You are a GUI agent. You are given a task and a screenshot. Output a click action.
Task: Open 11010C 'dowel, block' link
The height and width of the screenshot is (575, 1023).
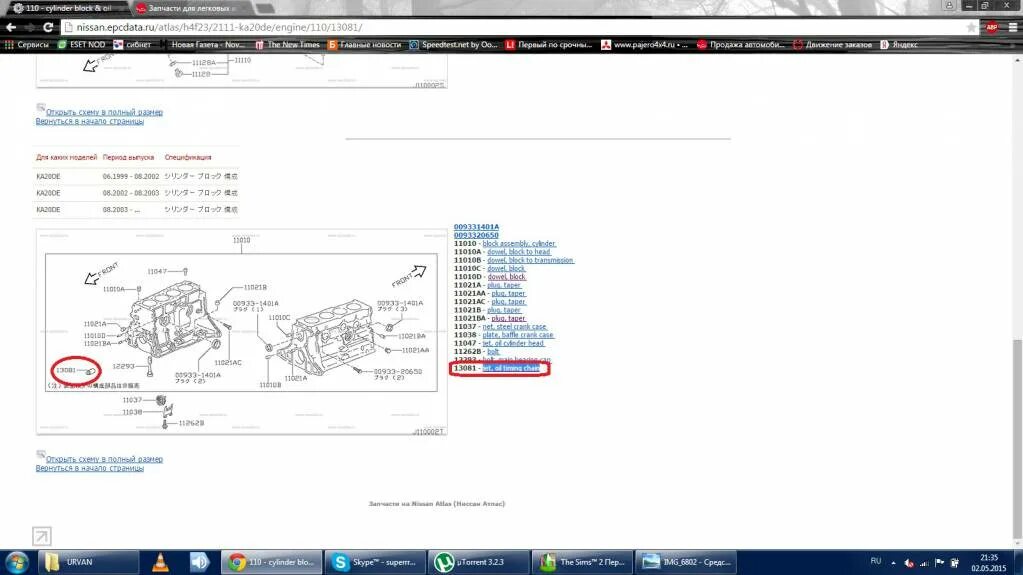click(x=506, y=269)
